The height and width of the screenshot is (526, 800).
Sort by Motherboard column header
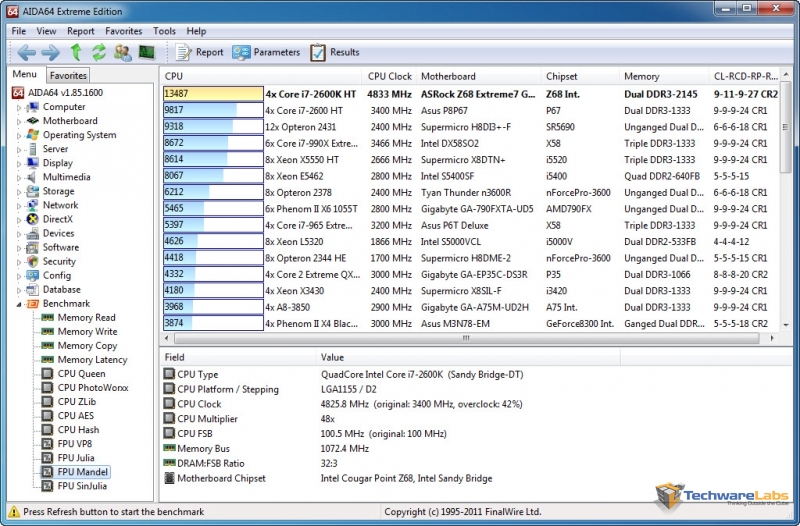pos(479,77)
